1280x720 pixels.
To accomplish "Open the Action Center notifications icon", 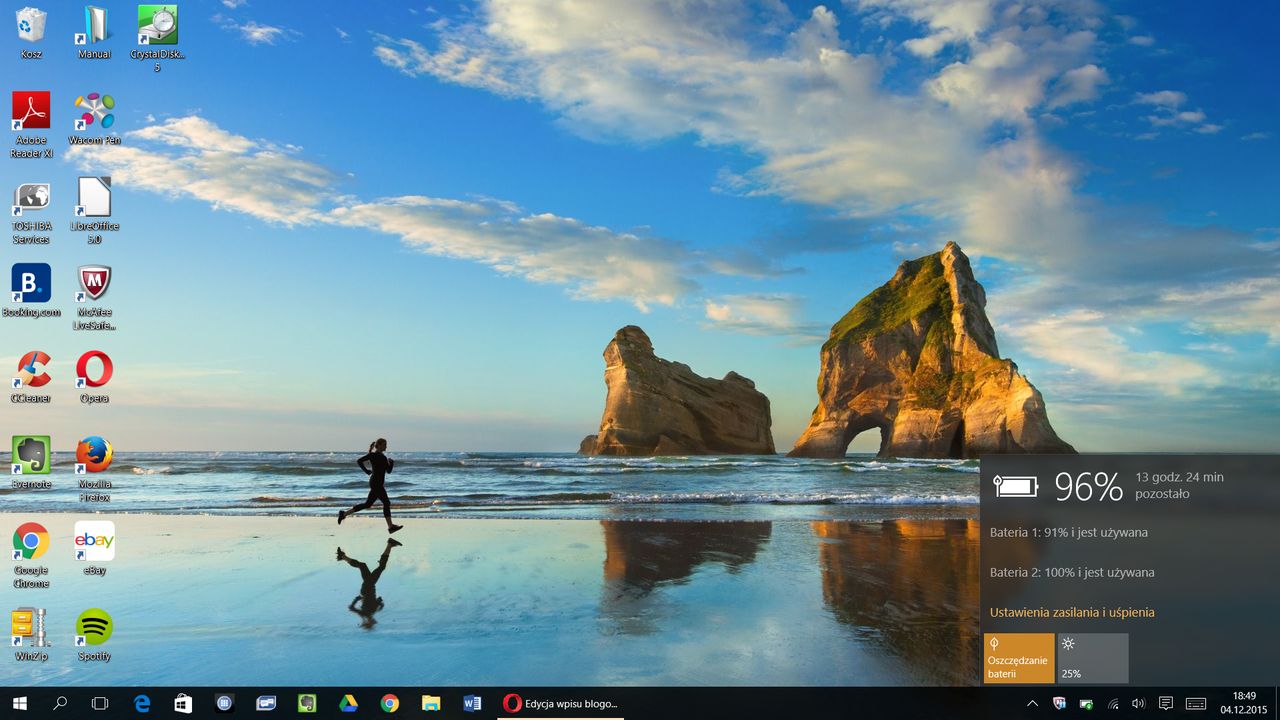I will [x=1165, y=703].
